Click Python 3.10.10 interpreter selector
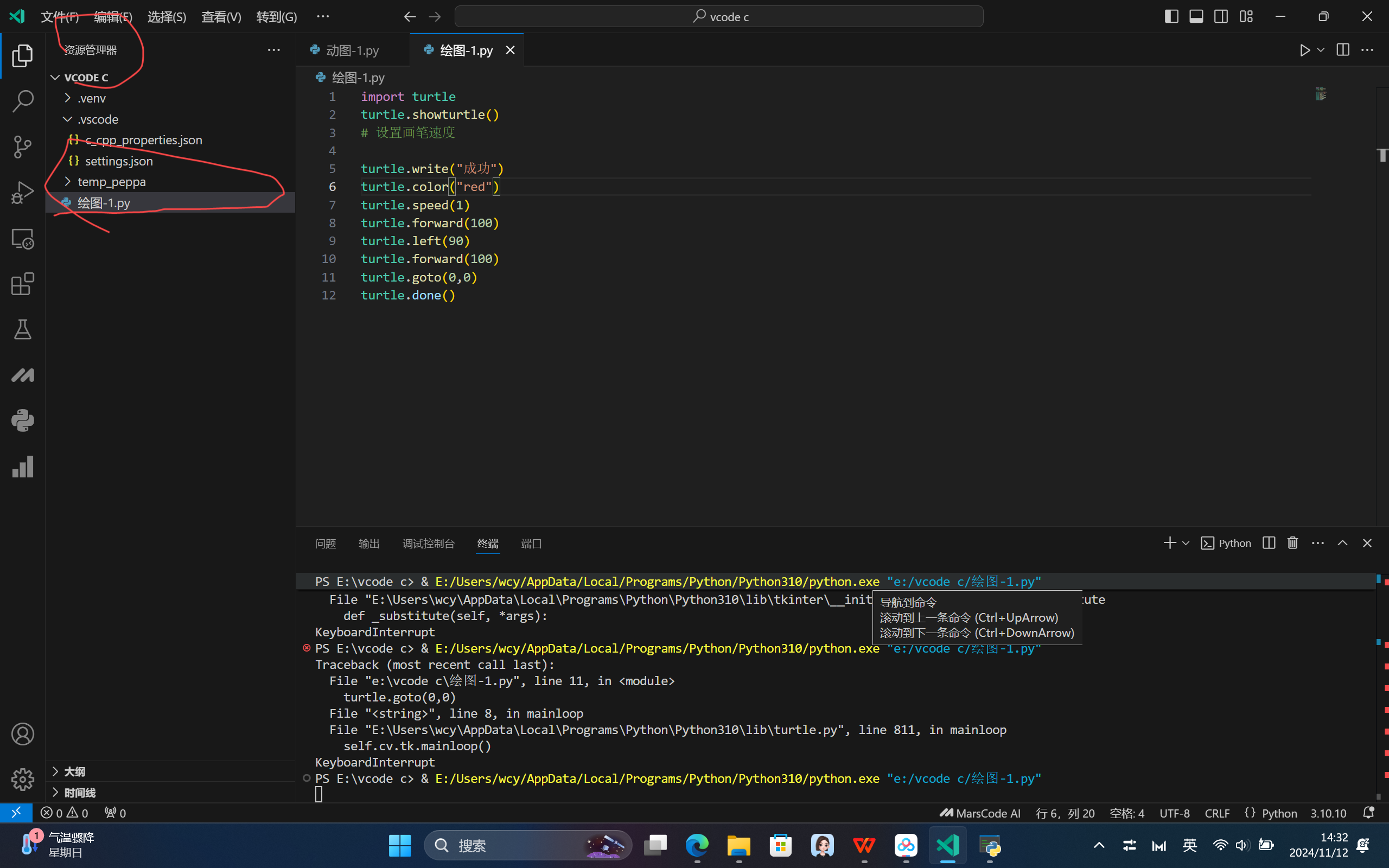This screenshot has height=868, width=1389. pyautogui.click(x=1328, y=813)
